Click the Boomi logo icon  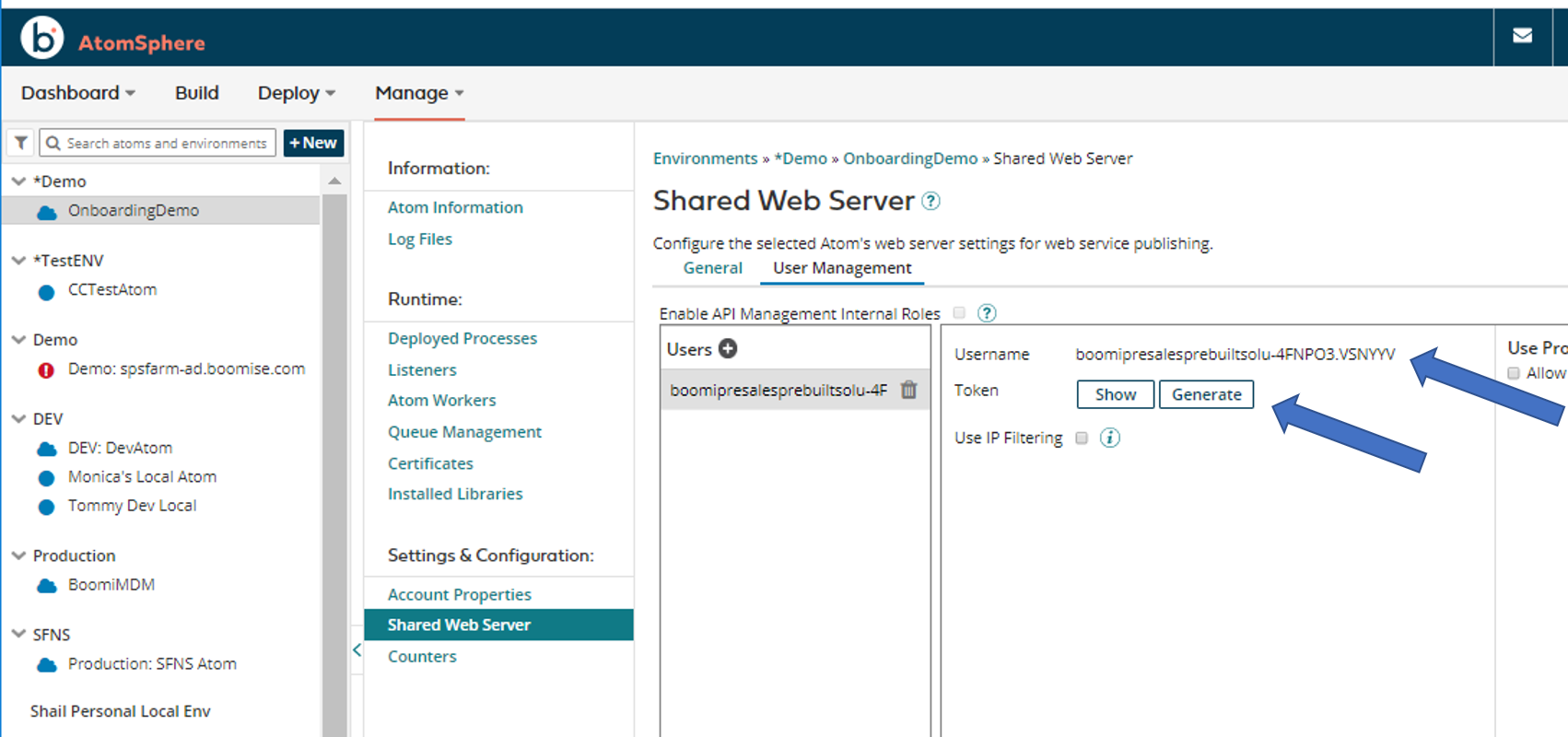(x=42, y=38)
